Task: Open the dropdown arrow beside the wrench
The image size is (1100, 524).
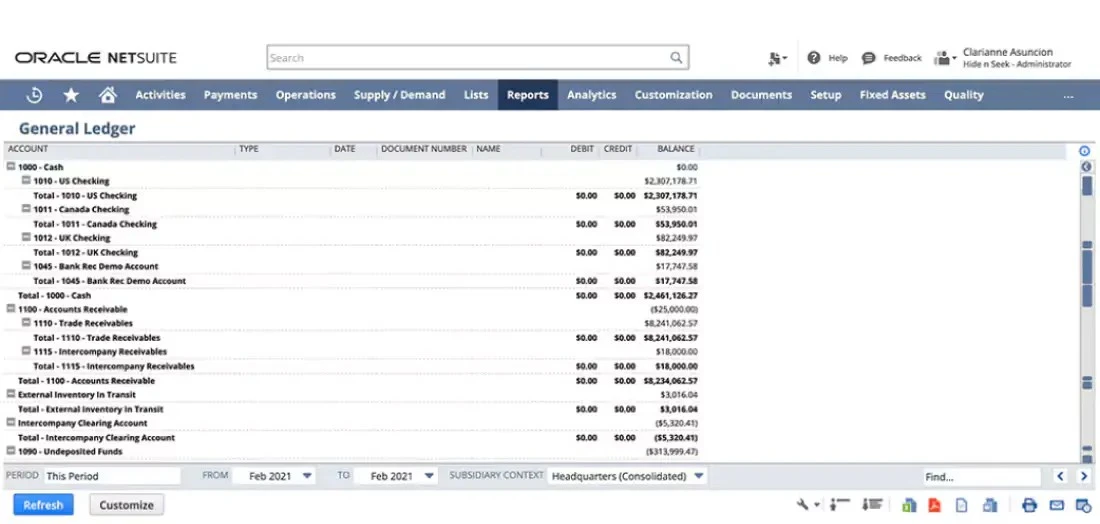Action: pyautogui.click(x=817, y=505)
